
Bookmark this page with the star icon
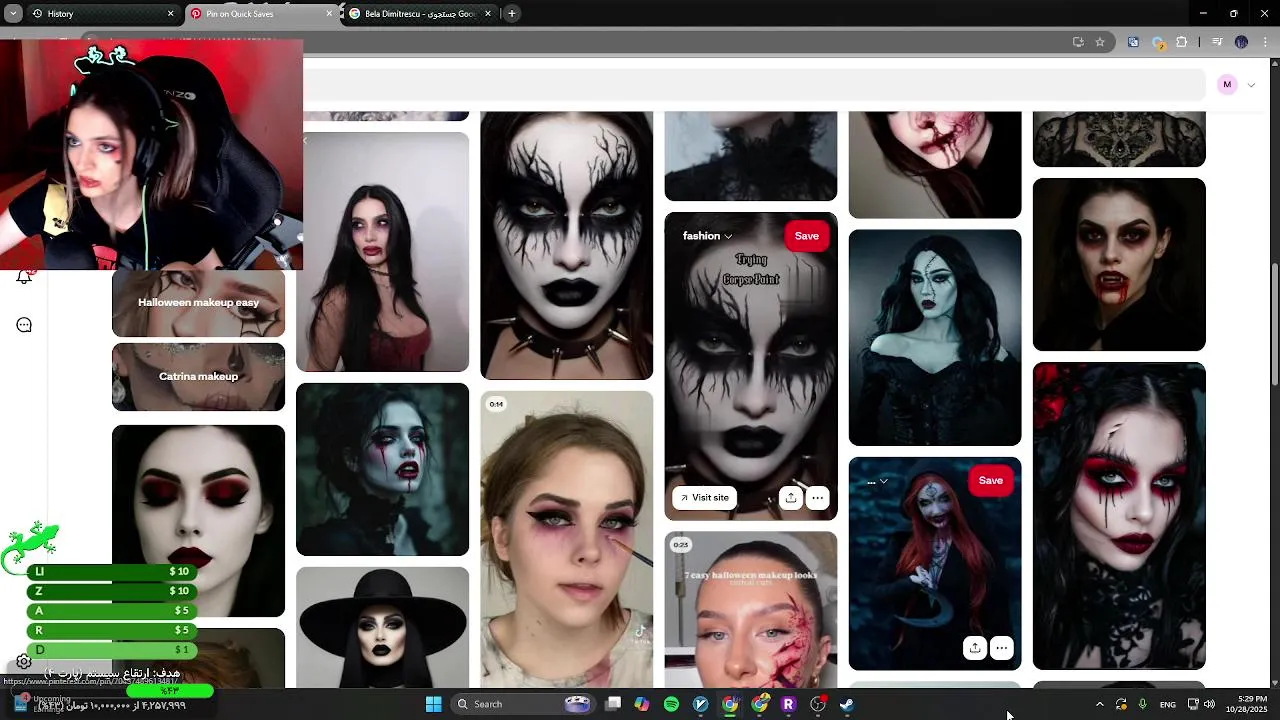(1100, 42)
